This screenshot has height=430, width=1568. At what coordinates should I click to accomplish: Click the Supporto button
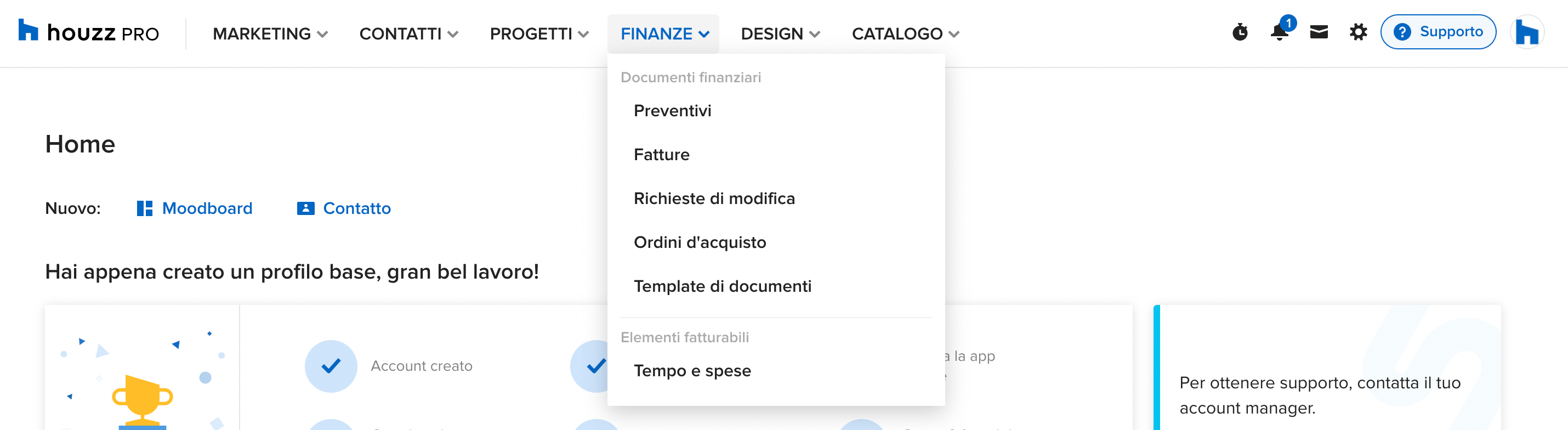click(1438, 32)
